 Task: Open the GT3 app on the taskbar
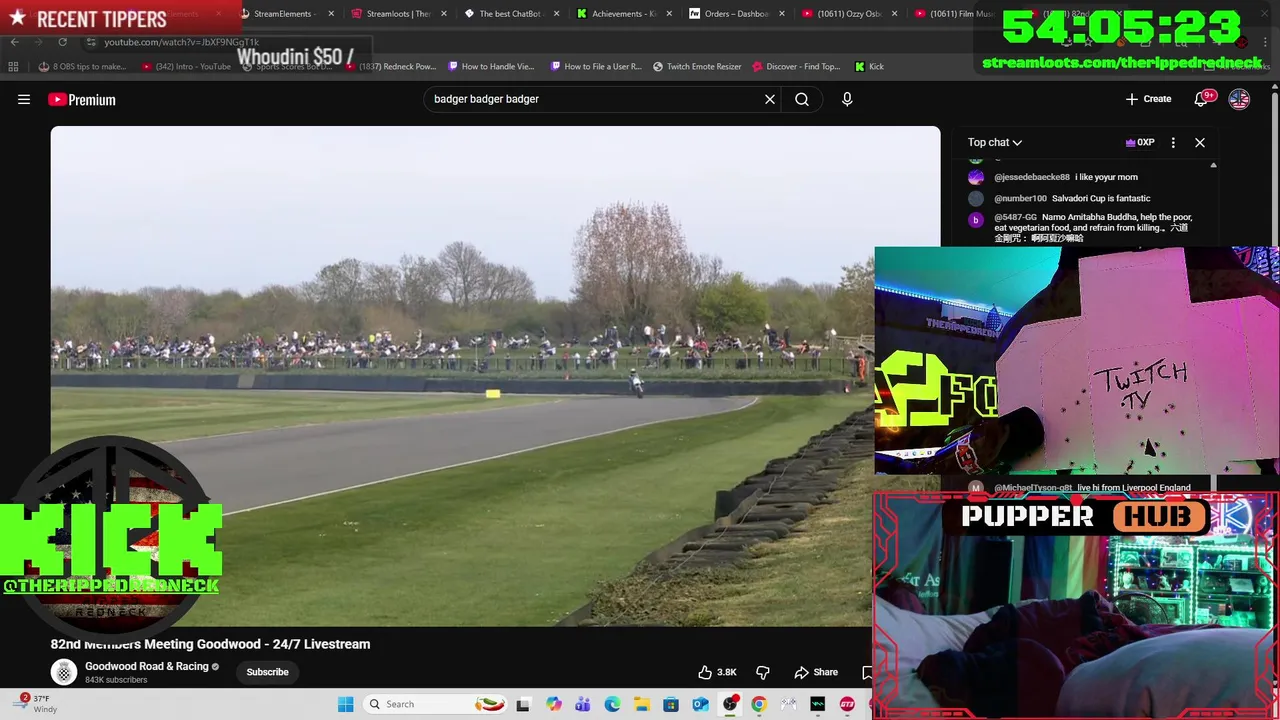(x=847, y=704)
